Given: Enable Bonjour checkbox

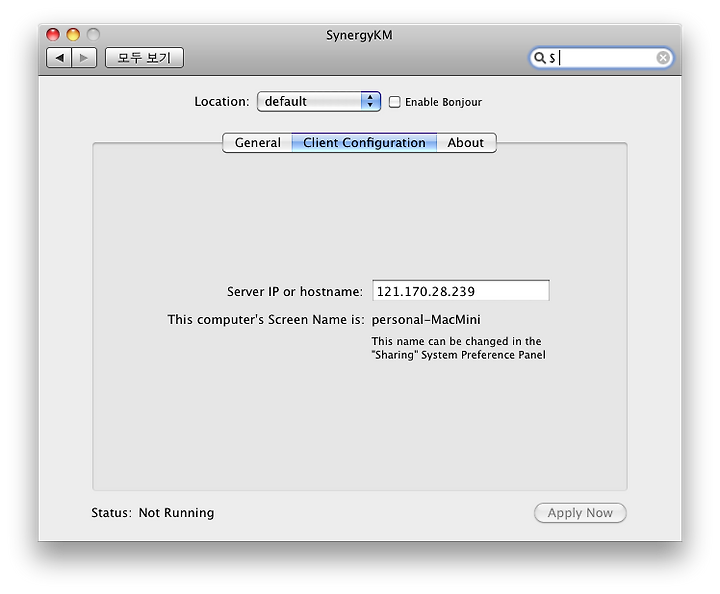Looking at the screenshot, I should coord(394,102).
